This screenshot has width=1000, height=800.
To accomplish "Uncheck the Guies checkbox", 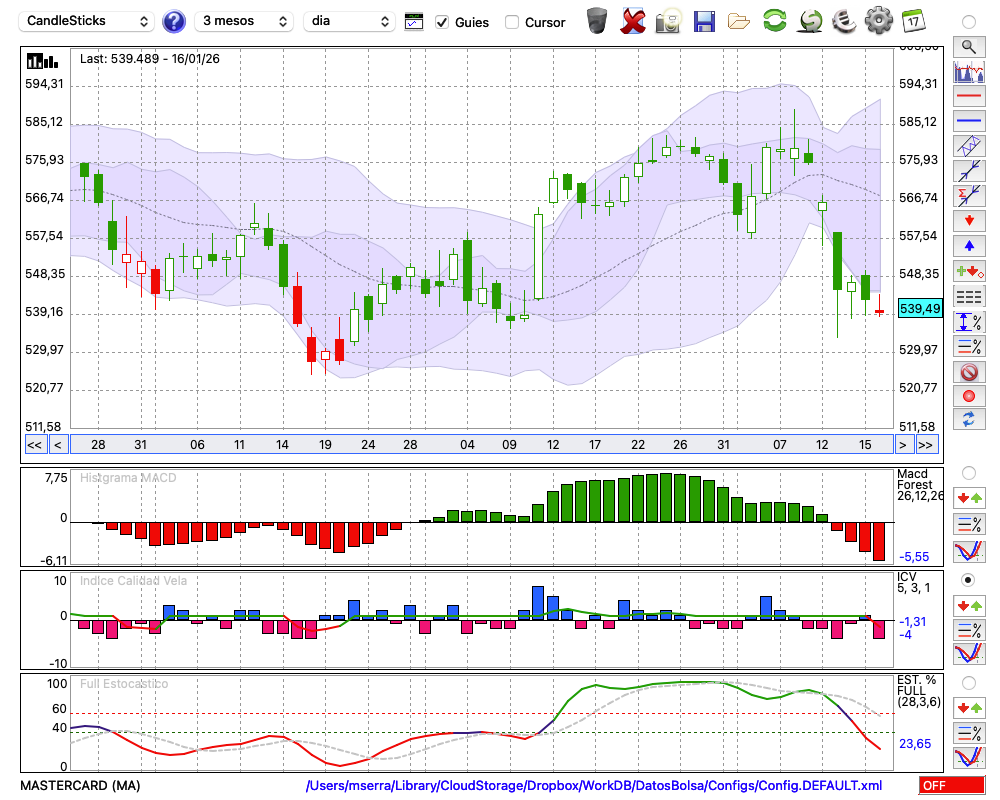I will (x=442, y=22).
